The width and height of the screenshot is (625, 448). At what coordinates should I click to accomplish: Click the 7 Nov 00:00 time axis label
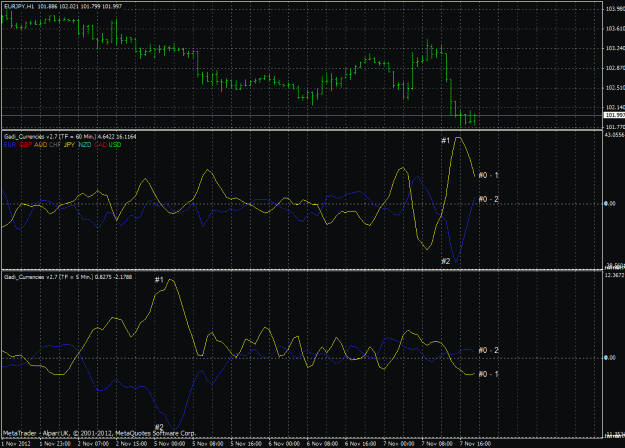click(399, 444)
